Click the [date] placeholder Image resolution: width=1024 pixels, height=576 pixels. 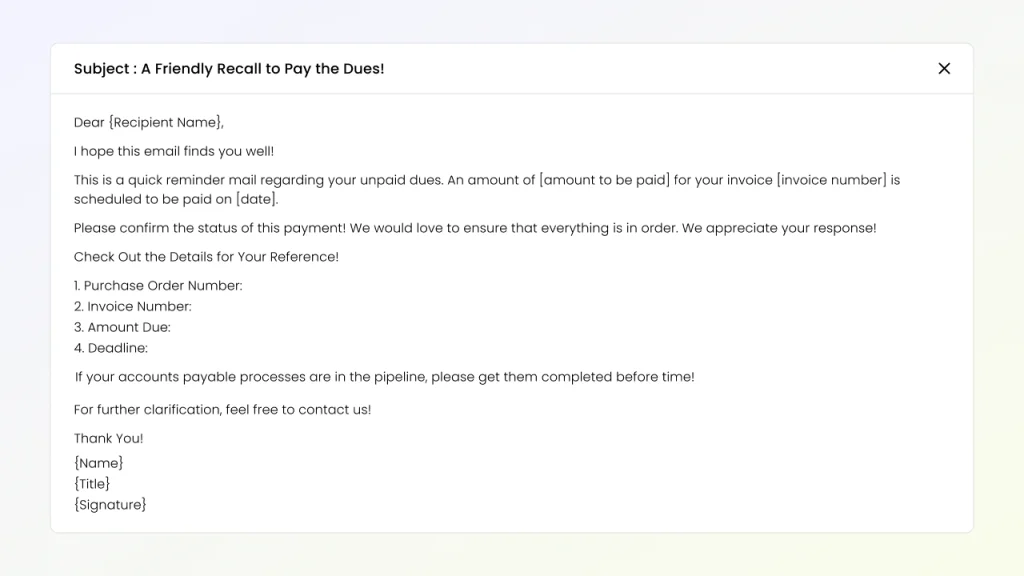pos(257,200)
